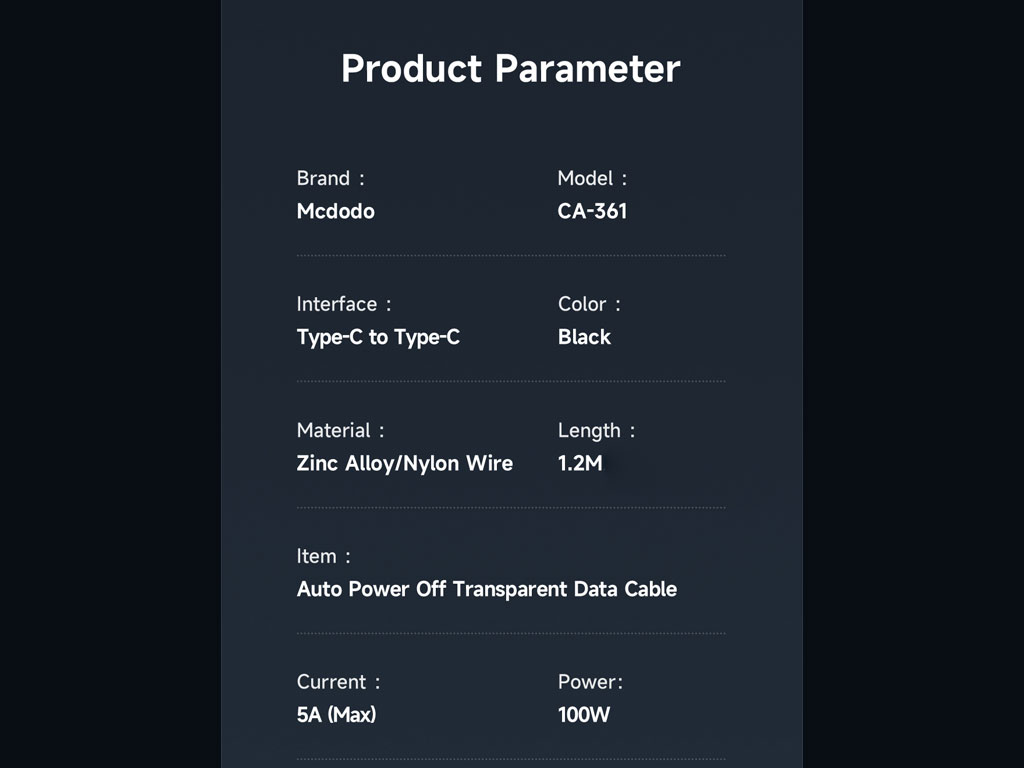Screen dimensions: 1024x768
Task: Select the 5A (Max) current value
Action: click(x=336, y=715)
